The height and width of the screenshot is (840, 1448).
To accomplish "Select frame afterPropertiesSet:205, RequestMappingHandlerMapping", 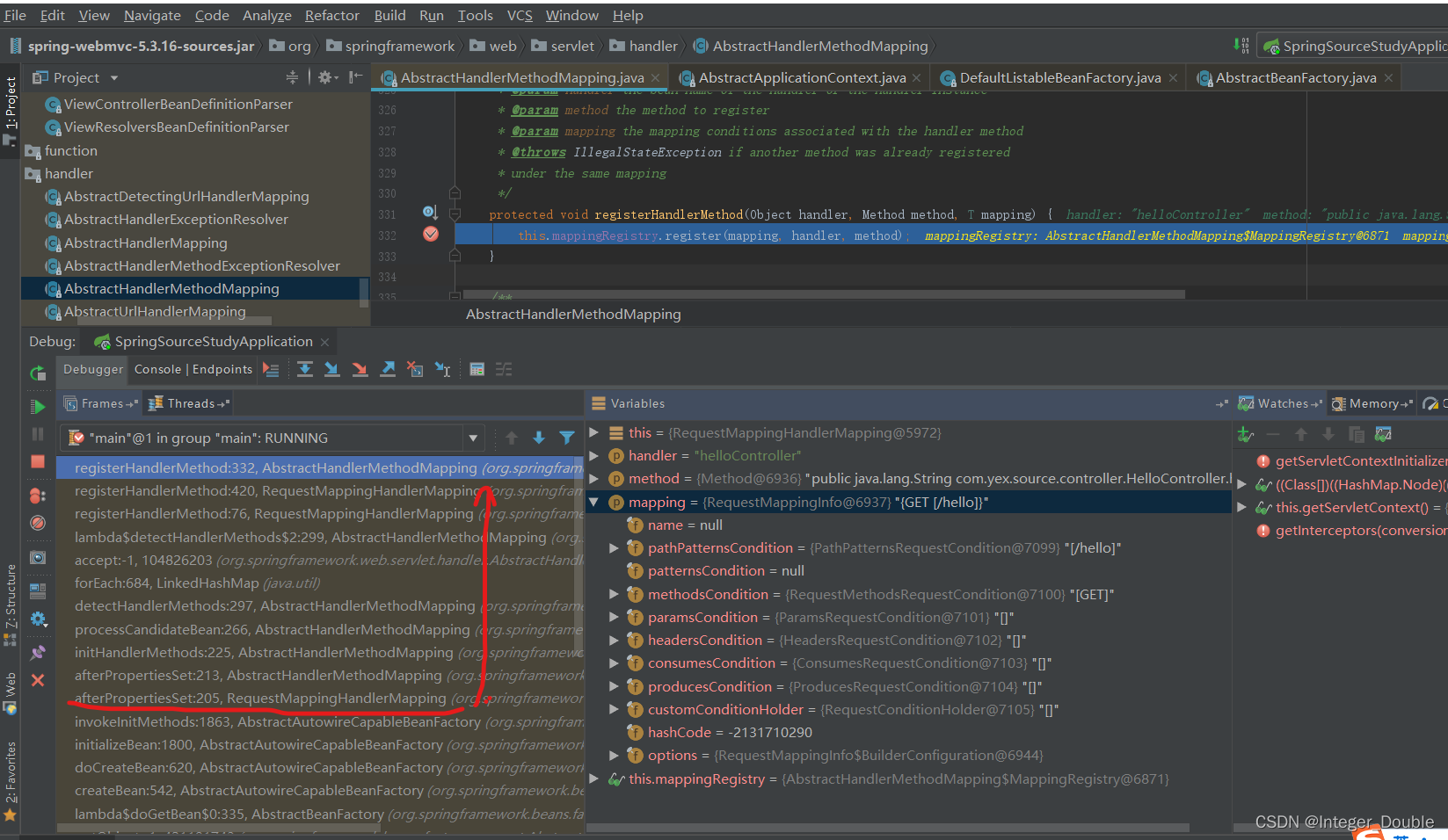I will click(320, 698).
